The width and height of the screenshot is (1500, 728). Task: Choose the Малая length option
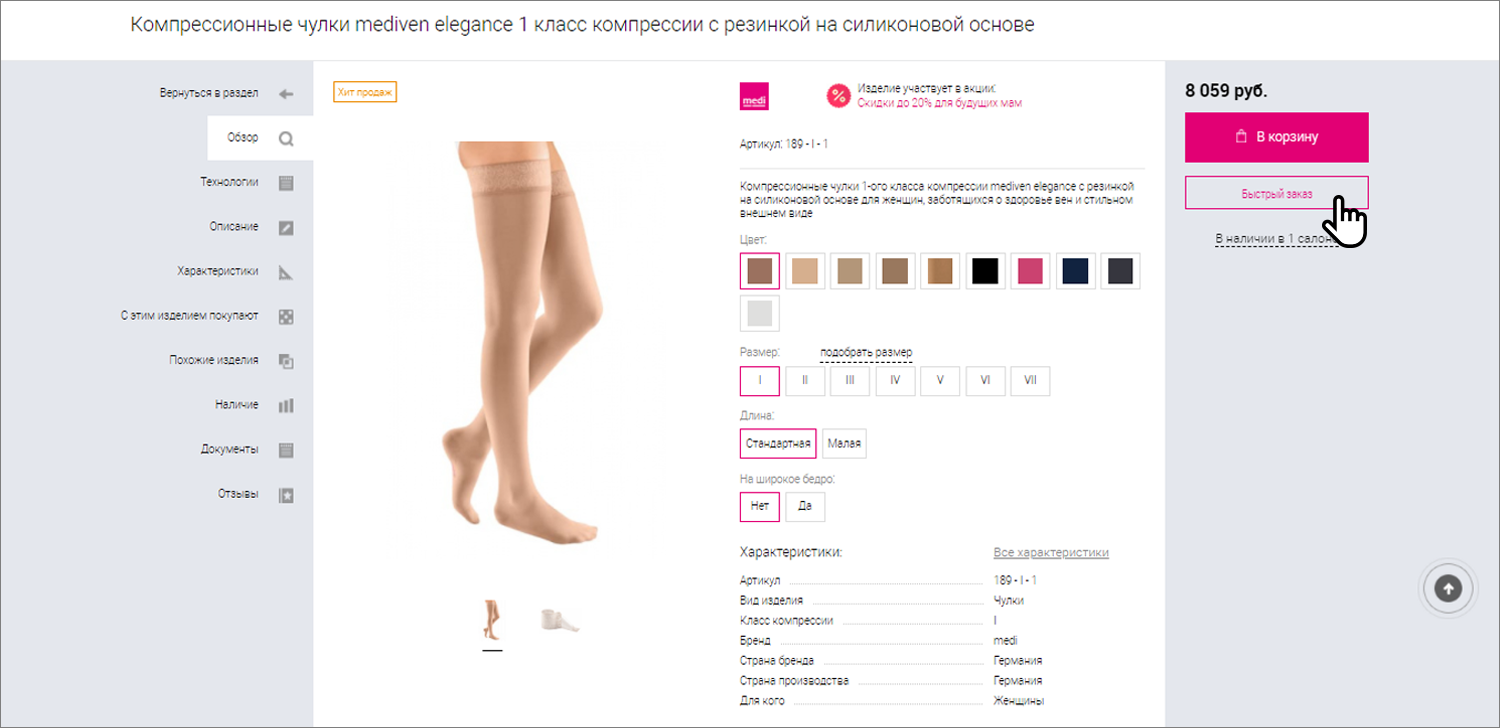844,443
